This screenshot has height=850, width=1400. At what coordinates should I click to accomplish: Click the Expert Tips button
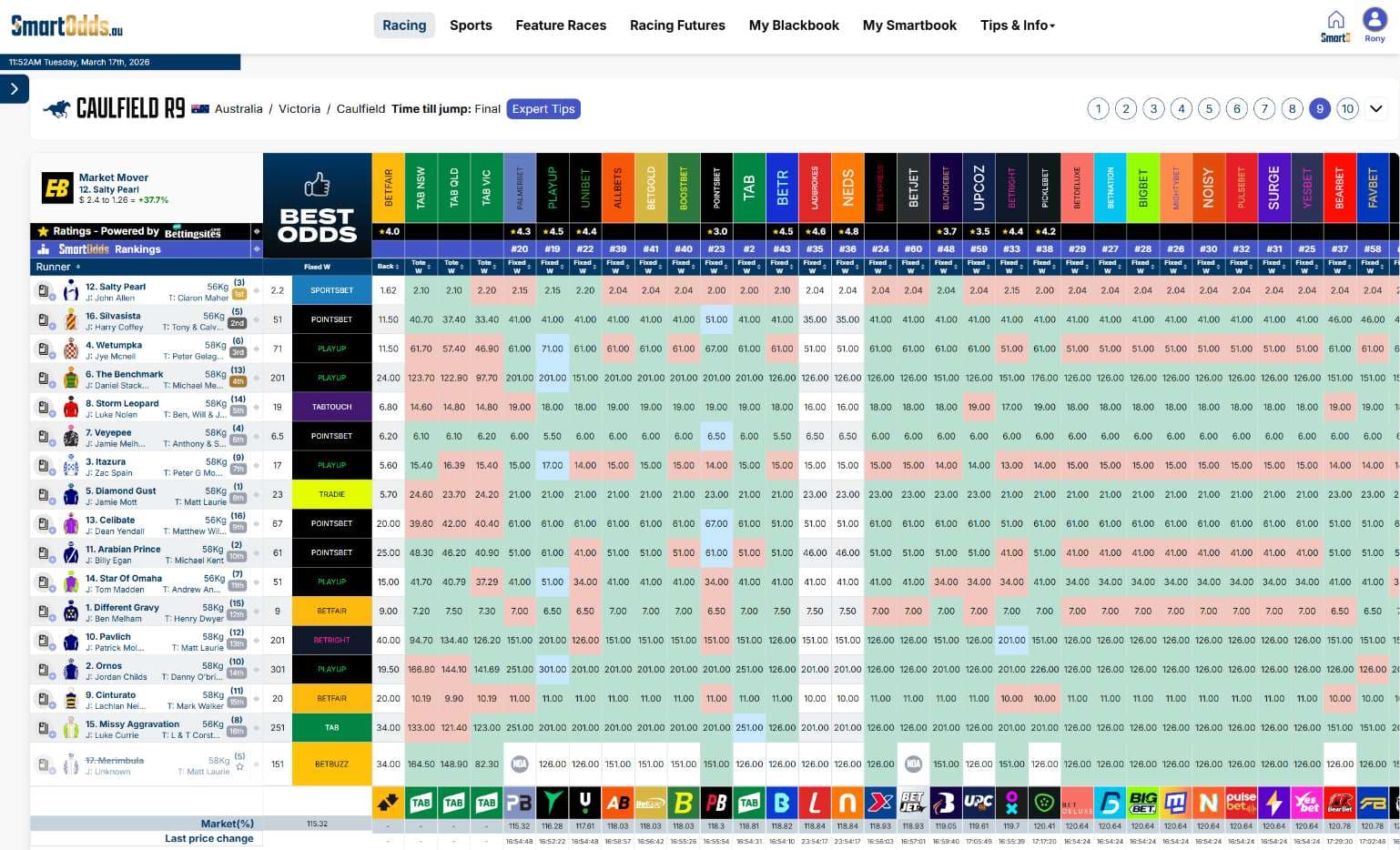543,108
